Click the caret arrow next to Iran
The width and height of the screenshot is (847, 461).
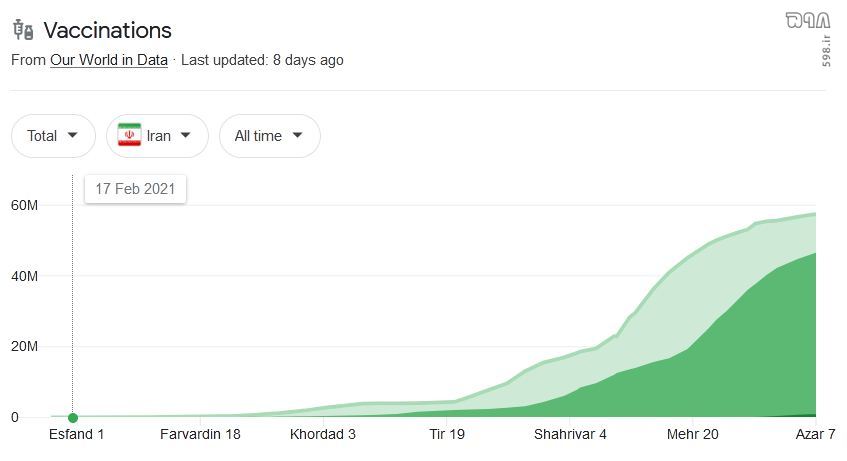coord(185,135)
